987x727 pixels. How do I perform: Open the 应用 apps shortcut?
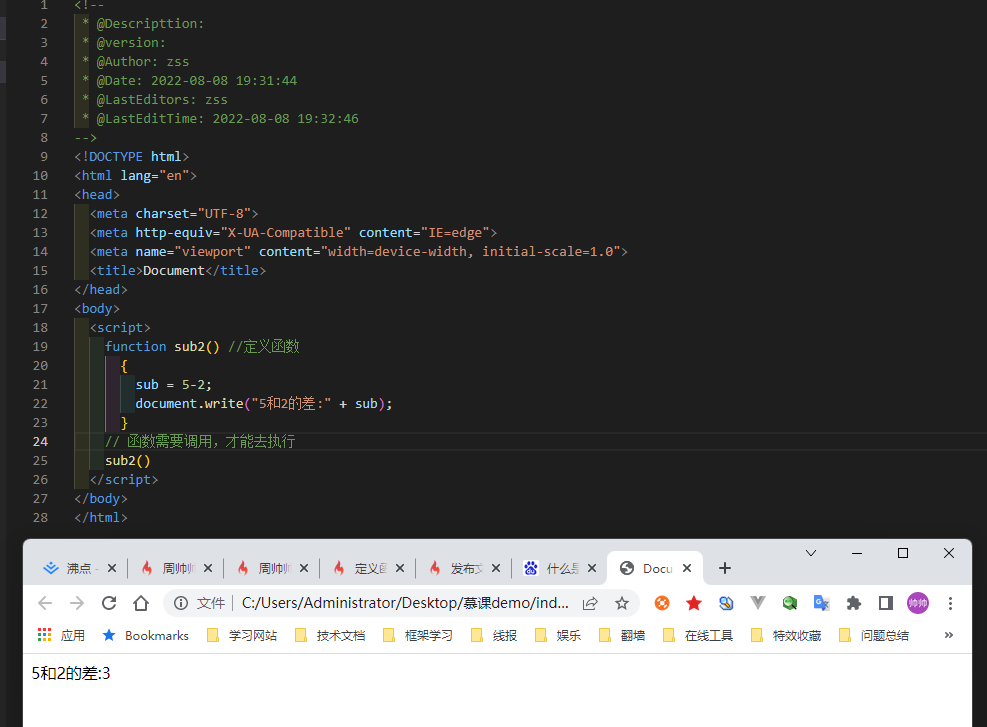[61, 635]
